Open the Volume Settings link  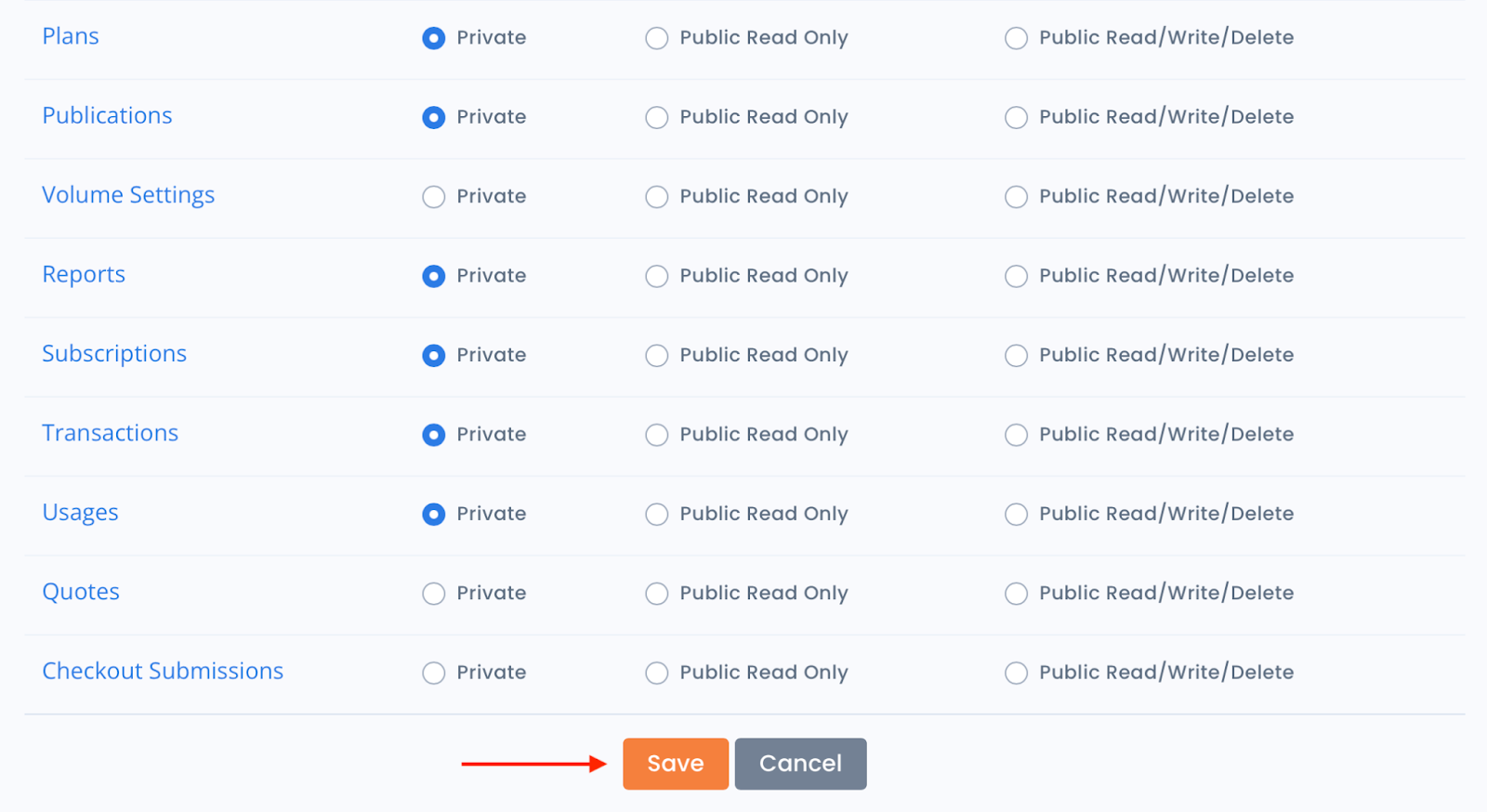[x=128, y=195]
